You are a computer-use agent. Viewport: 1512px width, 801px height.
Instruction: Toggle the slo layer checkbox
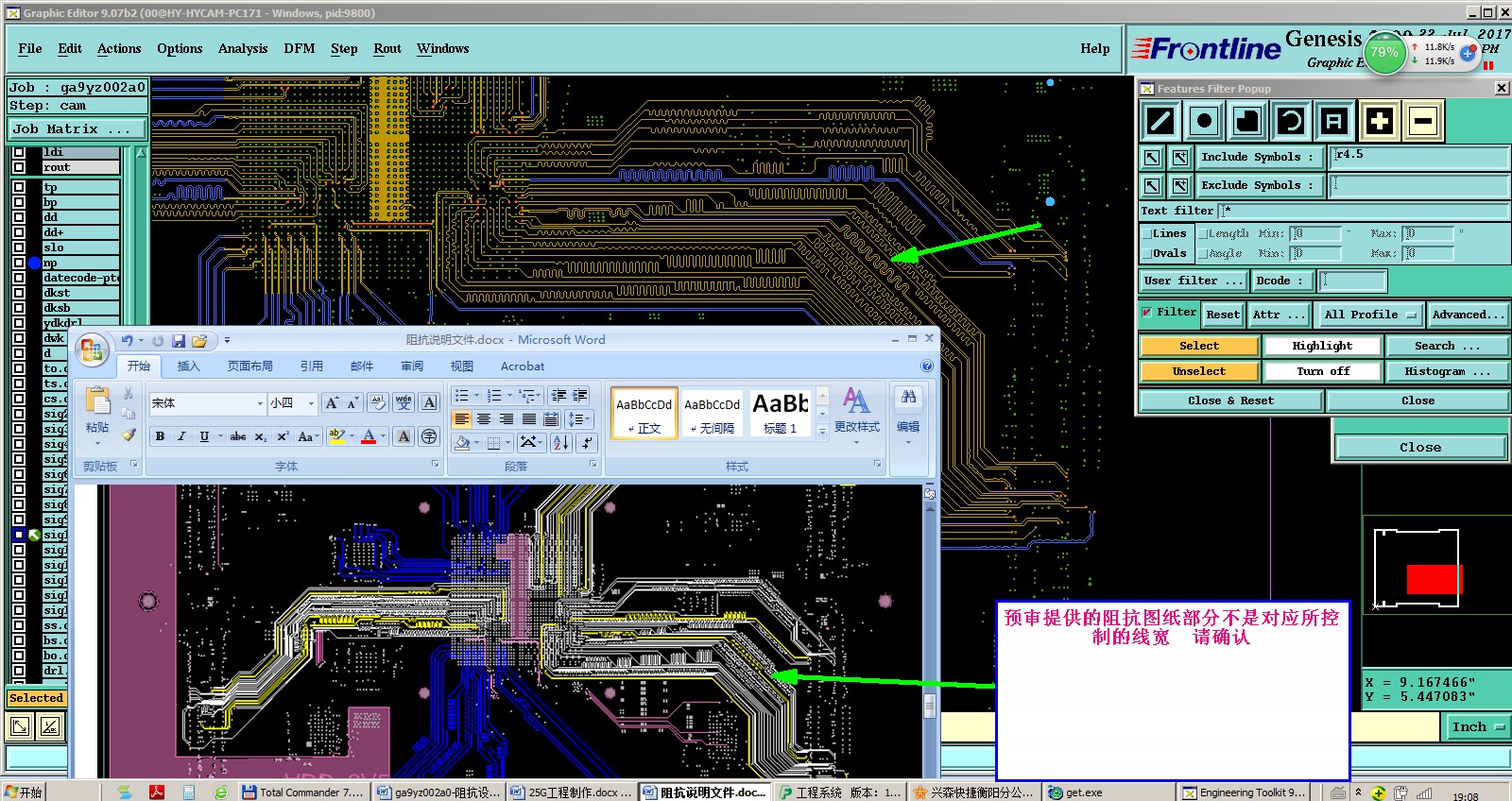pyautogui.click(x=19, y=247)
